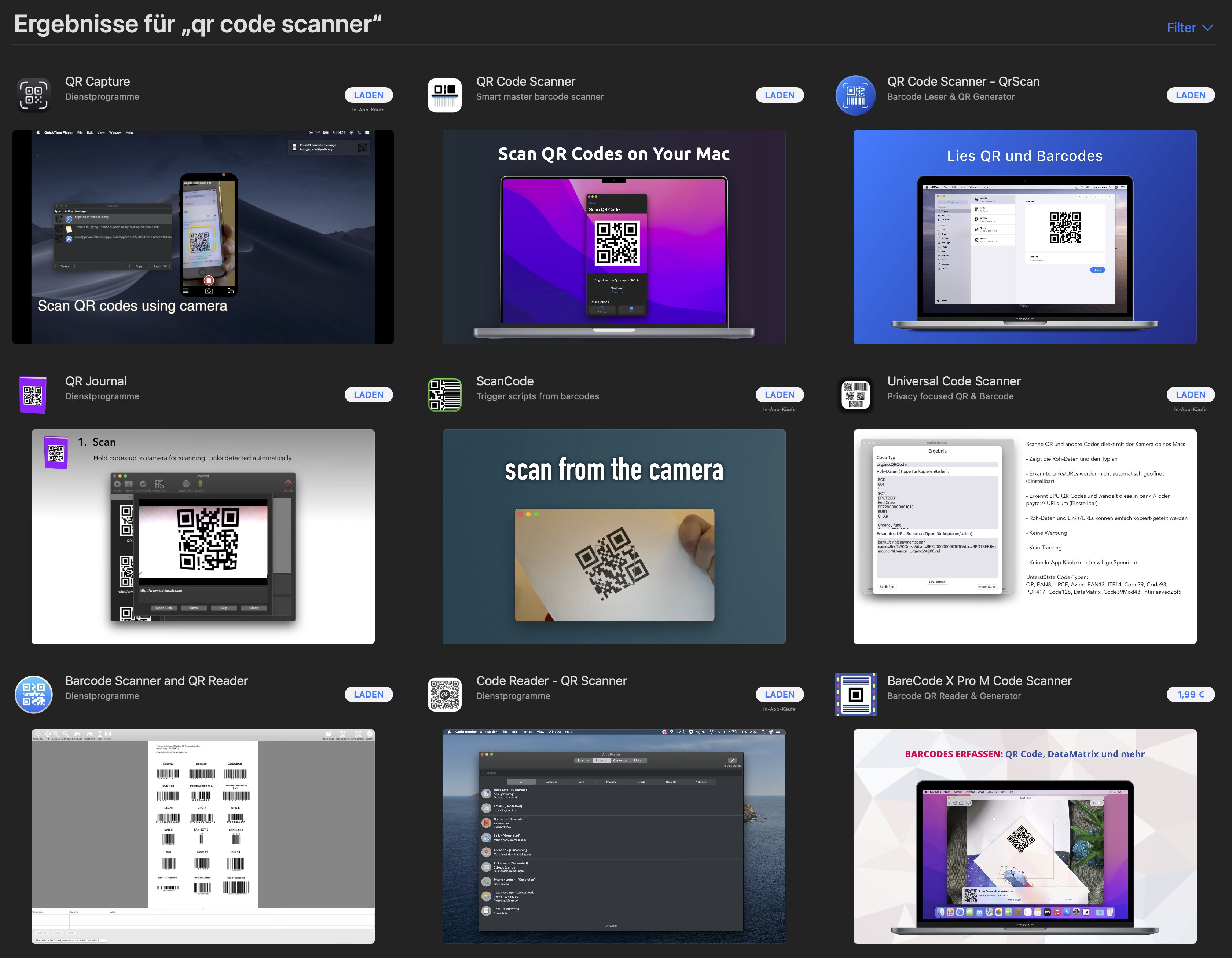Screen dimensions: 1232x958
Task: Click Barcode Scanner and QR Reader icon
Action: point(33,694)
